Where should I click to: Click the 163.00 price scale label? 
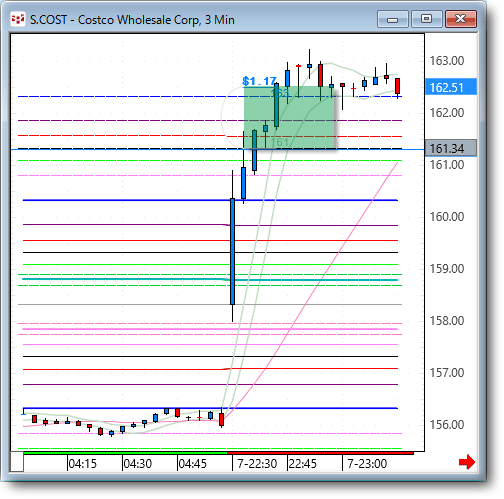click(447, 61)
